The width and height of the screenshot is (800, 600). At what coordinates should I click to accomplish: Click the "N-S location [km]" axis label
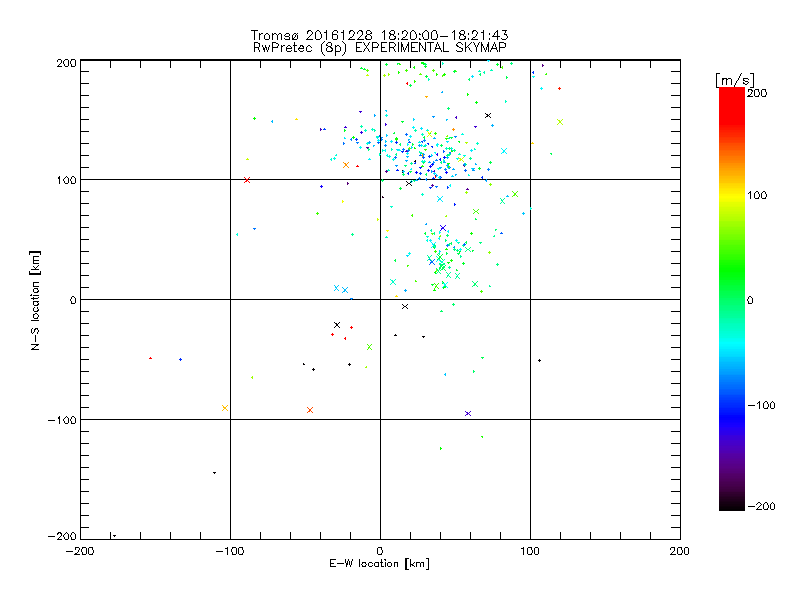coord(35,301)
